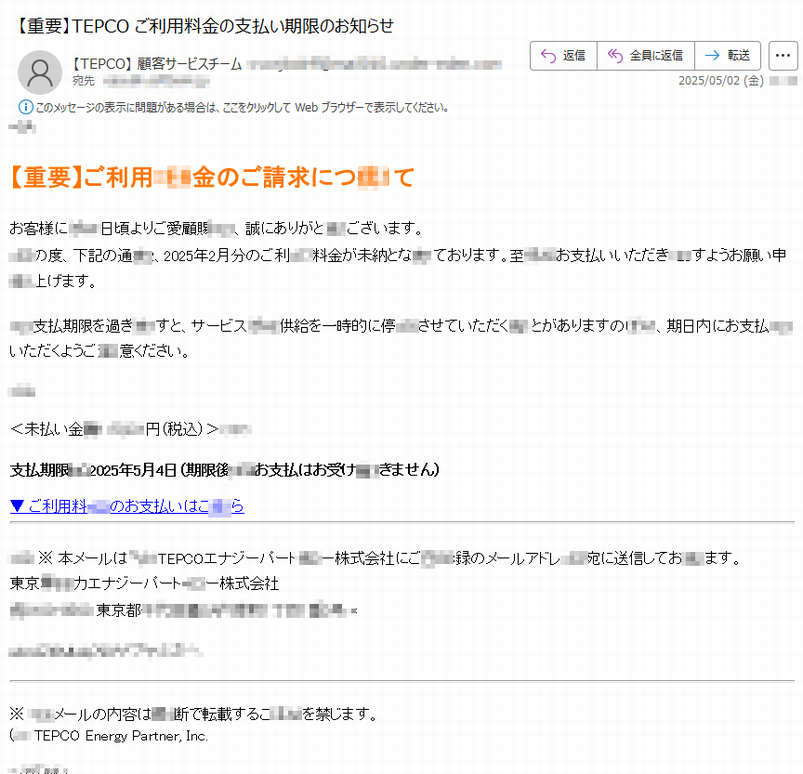Click the 返信 reply button
Image resolution: width=803 pixels, height=774 pixels.
pyautogui.click(x=563, y=55)
